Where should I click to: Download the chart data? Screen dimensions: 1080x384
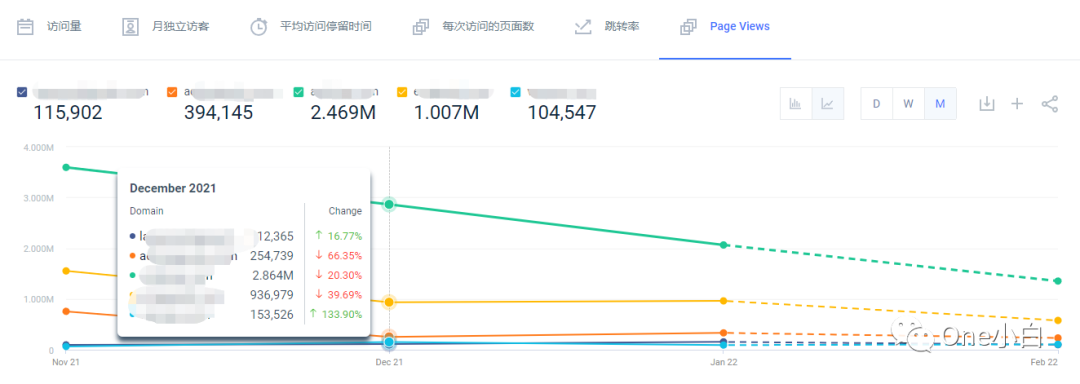point(987,104)
